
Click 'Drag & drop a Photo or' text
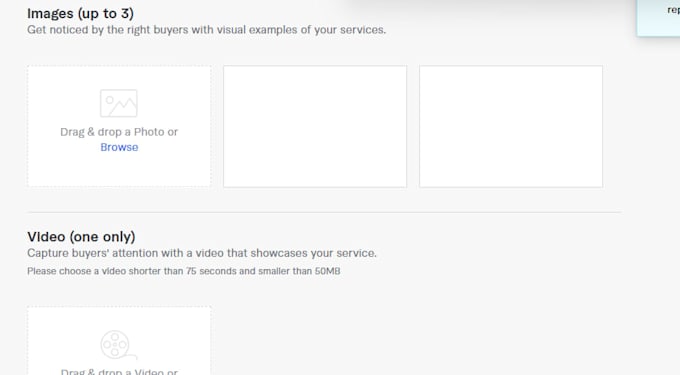[119, 132]
